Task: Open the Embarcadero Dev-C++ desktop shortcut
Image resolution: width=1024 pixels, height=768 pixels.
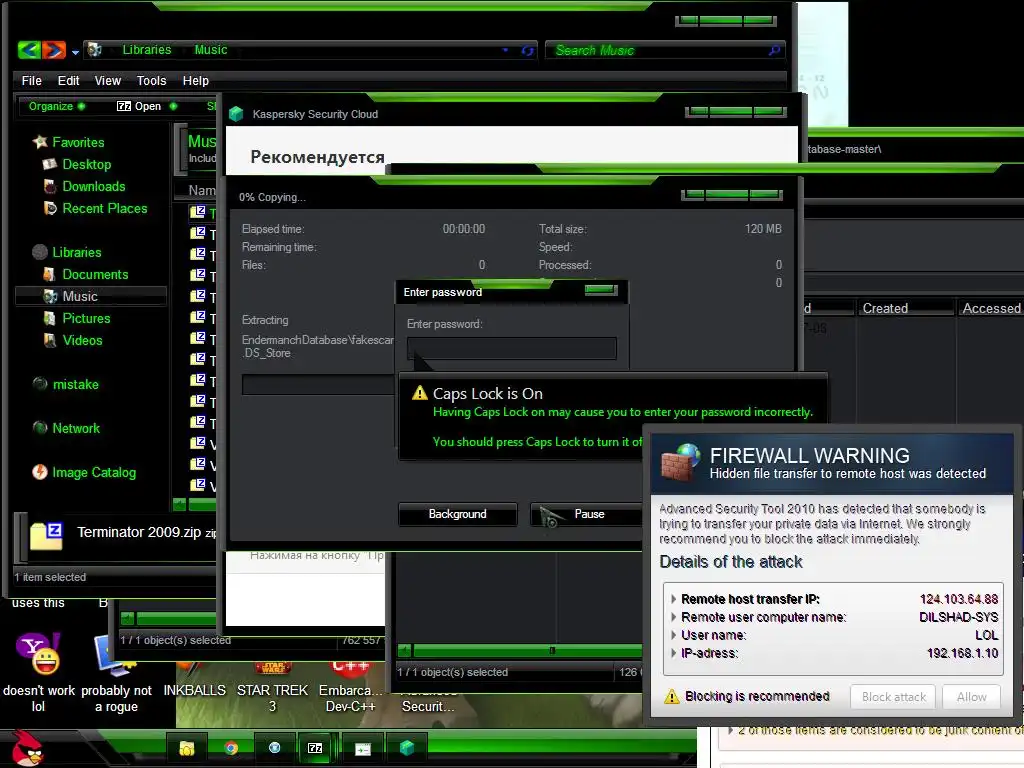Action: tap(351, 667)
